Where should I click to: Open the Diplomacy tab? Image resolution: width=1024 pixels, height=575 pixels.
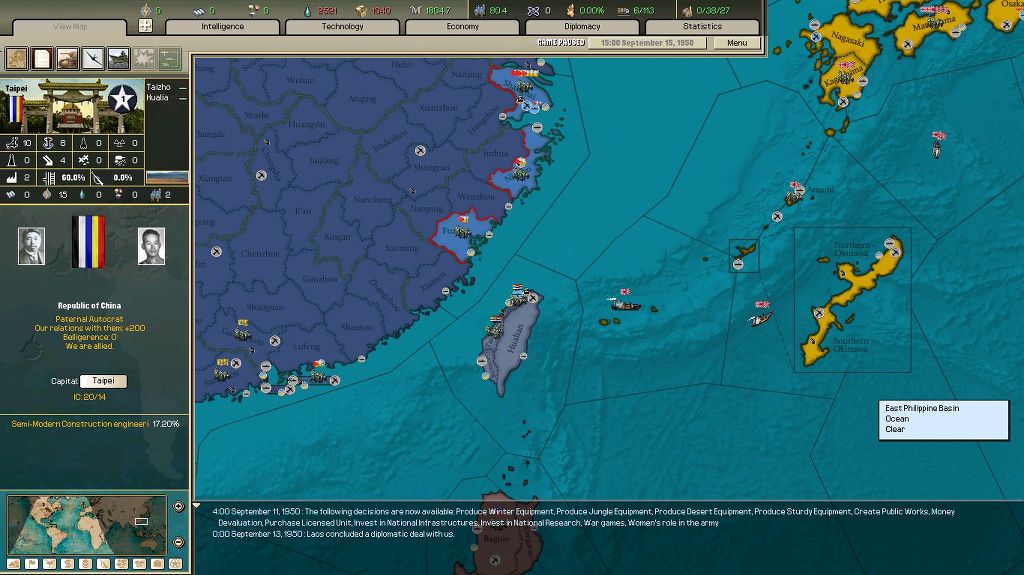582,27
